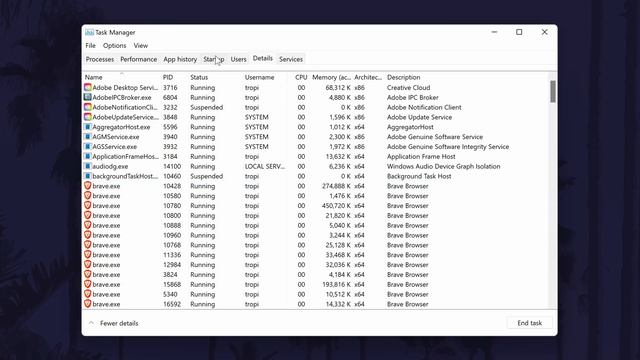
Task: Open the File menu
Action: pyautogui.click(x=91, y=45)
